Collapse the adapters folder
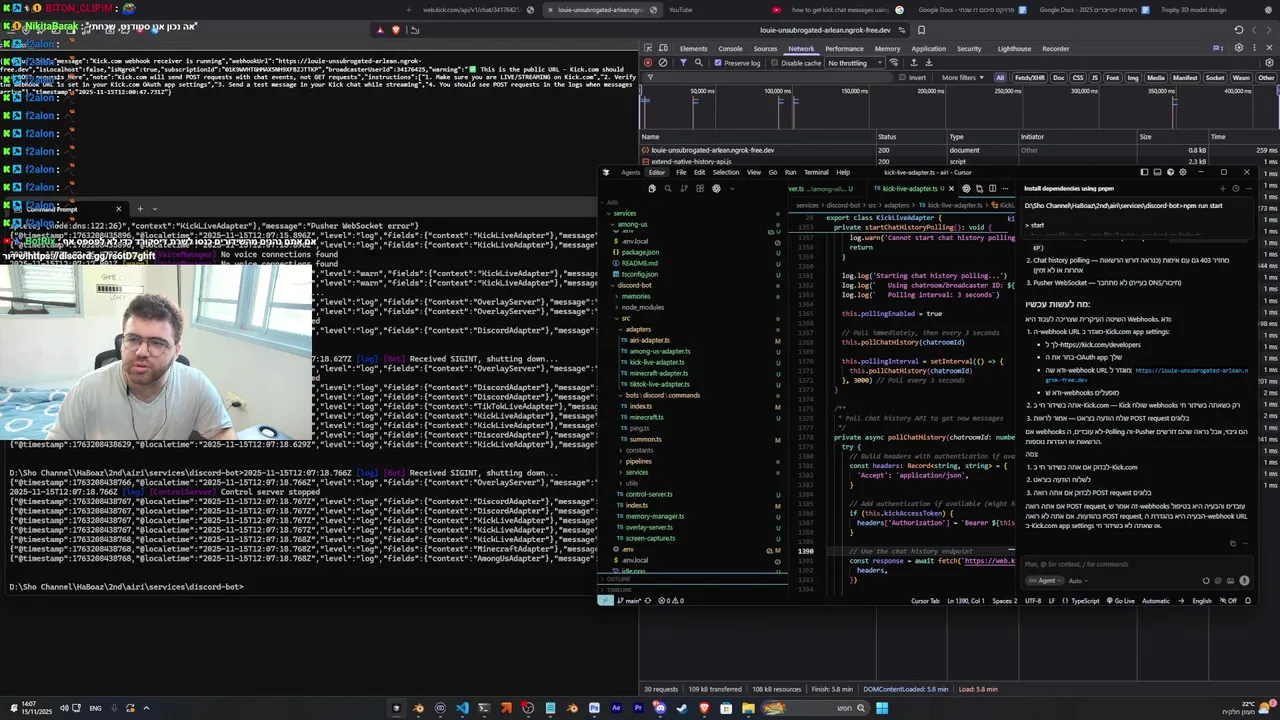Screen dimensions: 1280x720 (638, 329)
